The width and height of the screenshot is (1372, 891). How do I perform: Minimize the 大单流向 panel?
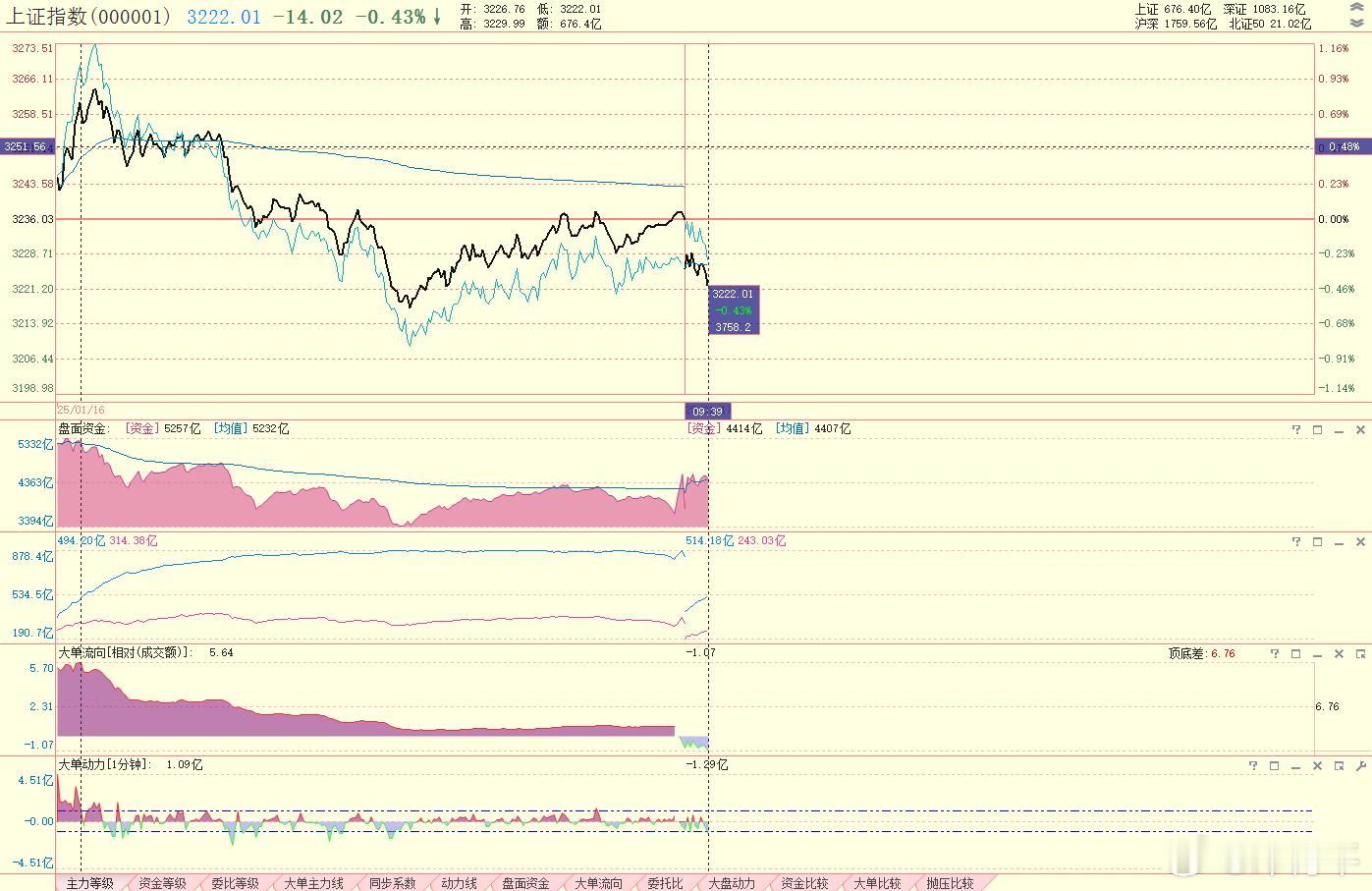pyautogui.click(x=1318, y=654)
